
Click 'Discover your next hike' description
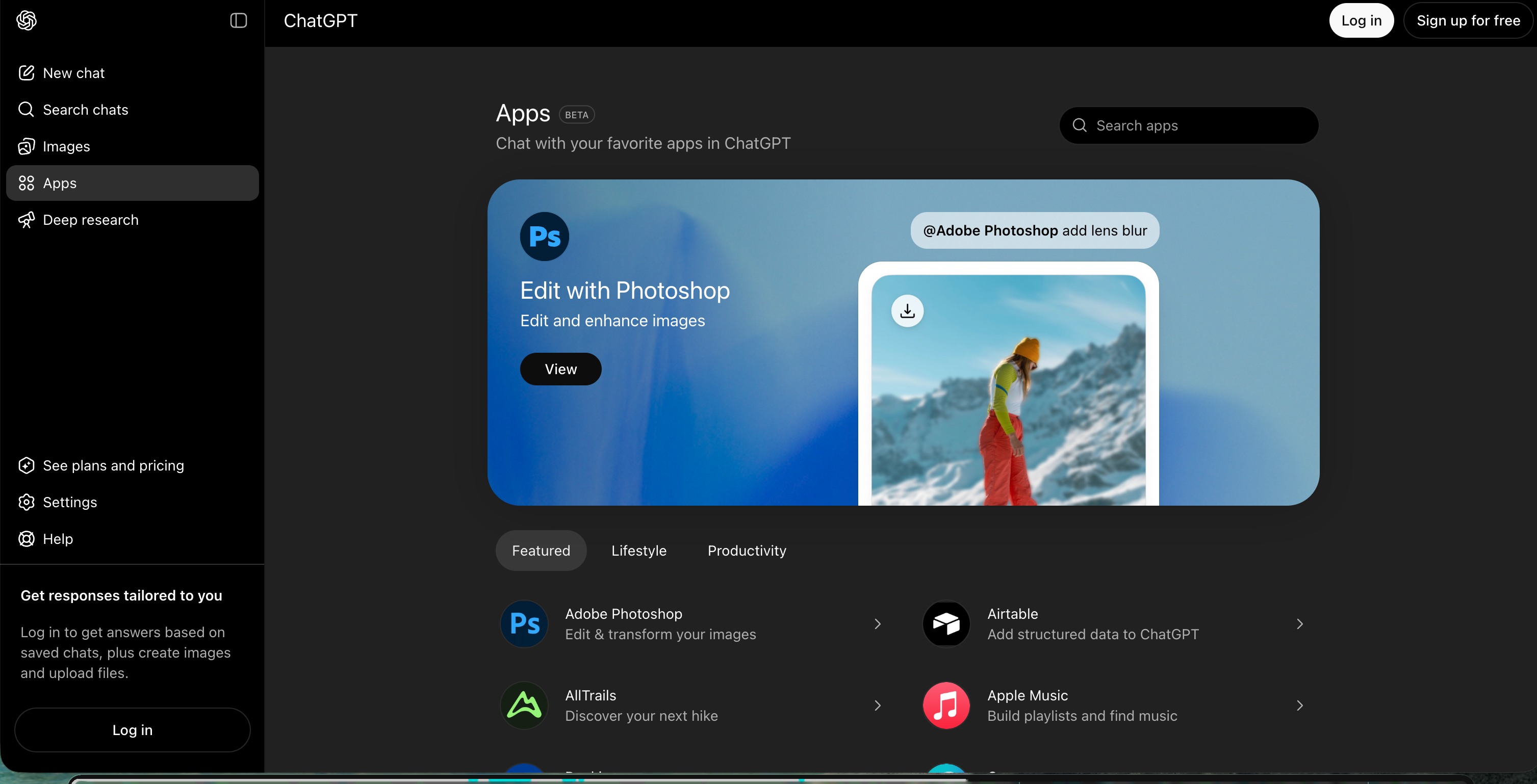tap(642, 716)
